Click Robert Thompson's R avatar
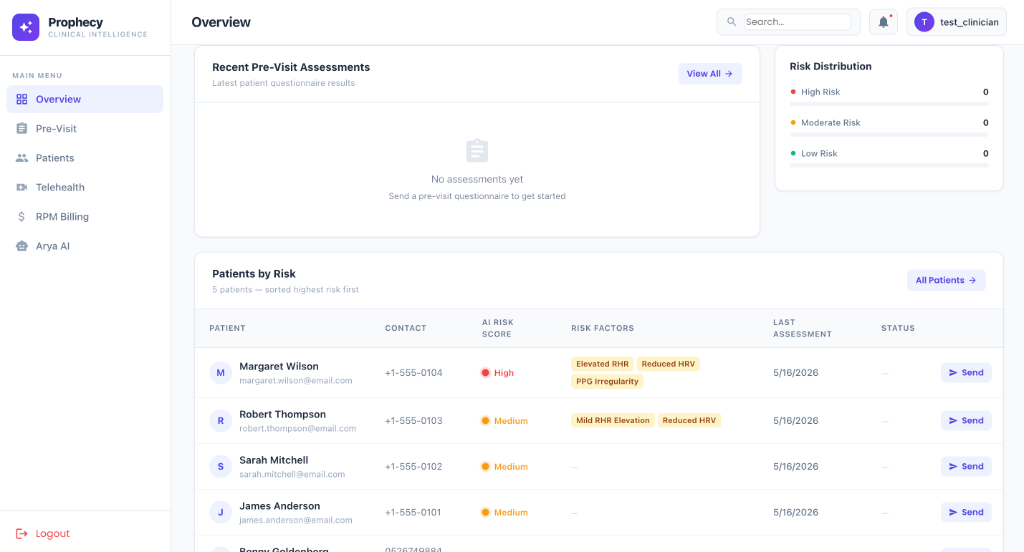The image size is (1024, 552). [x=221, y=421]
